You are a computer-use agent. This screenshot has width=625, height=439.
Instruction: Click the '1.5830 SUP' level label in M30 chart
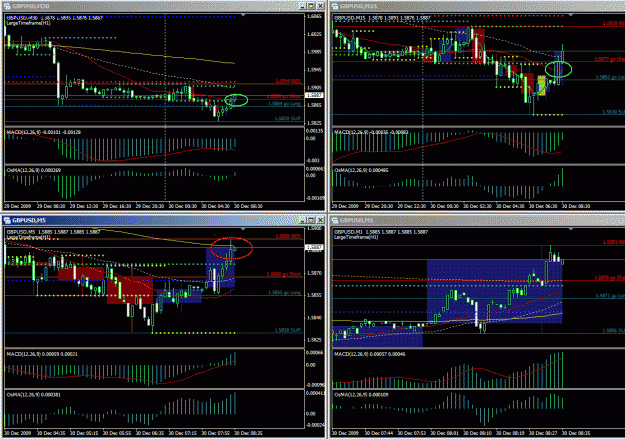[288, 118]
